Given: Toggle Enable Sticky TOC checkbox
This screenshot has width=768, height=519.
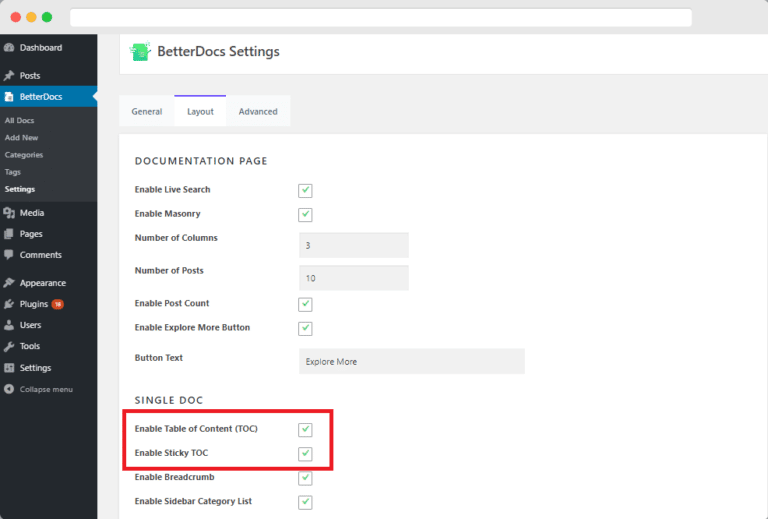Looking at the screenshot, I should 305,454.
